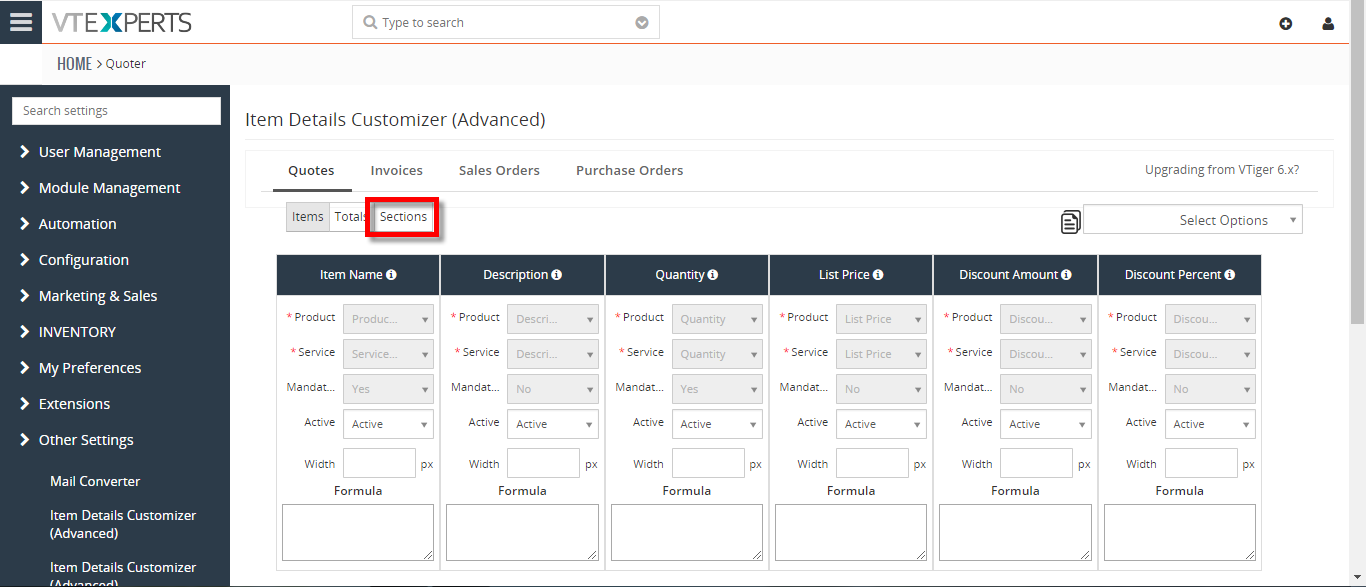Expand INVENTORY section
This screenshot has width=1366, height=587.
click(x=77, y=332)
